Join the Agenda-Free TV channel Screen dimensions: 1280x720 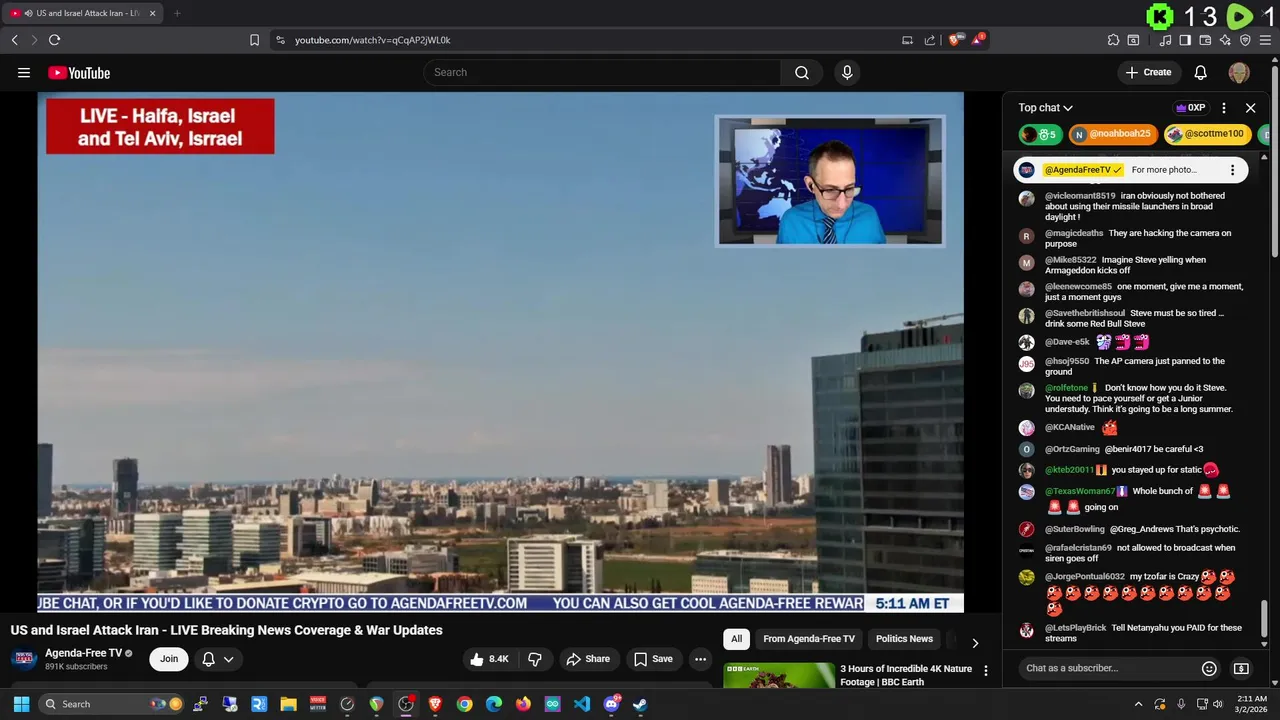click(169, 659)
